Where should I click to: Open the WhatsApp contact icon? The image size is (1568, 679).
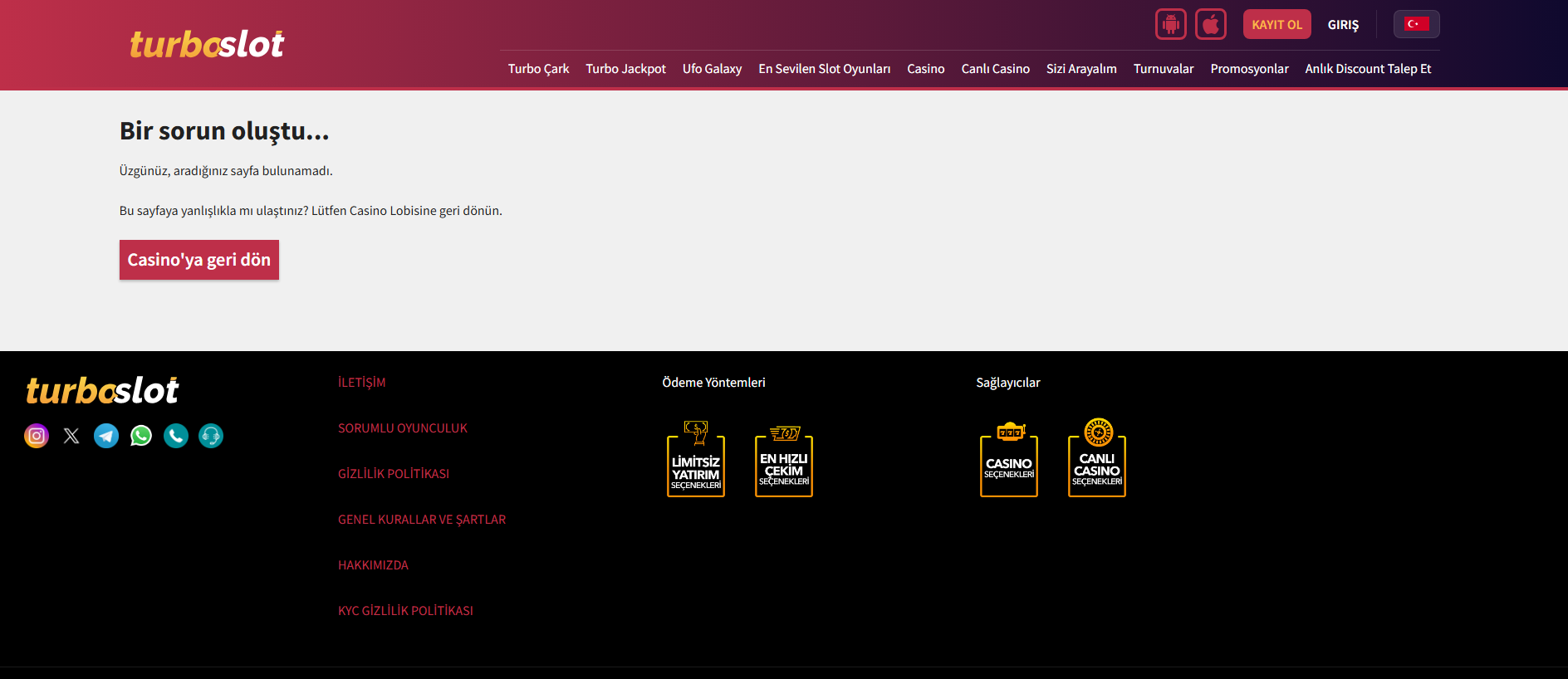click(x=141, y=436)
